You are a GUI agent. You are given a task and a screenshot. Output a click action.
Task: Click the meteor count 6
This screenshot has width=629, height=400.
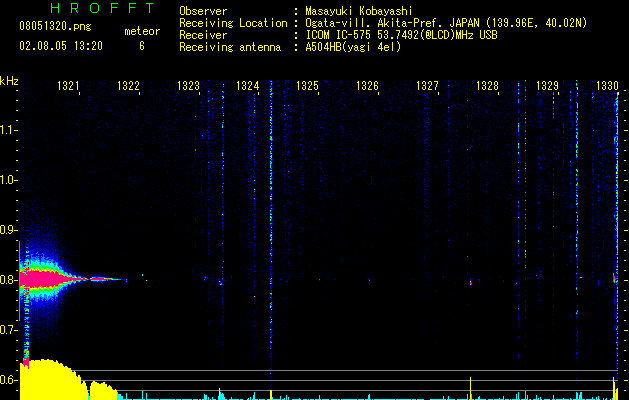point(142,46)
